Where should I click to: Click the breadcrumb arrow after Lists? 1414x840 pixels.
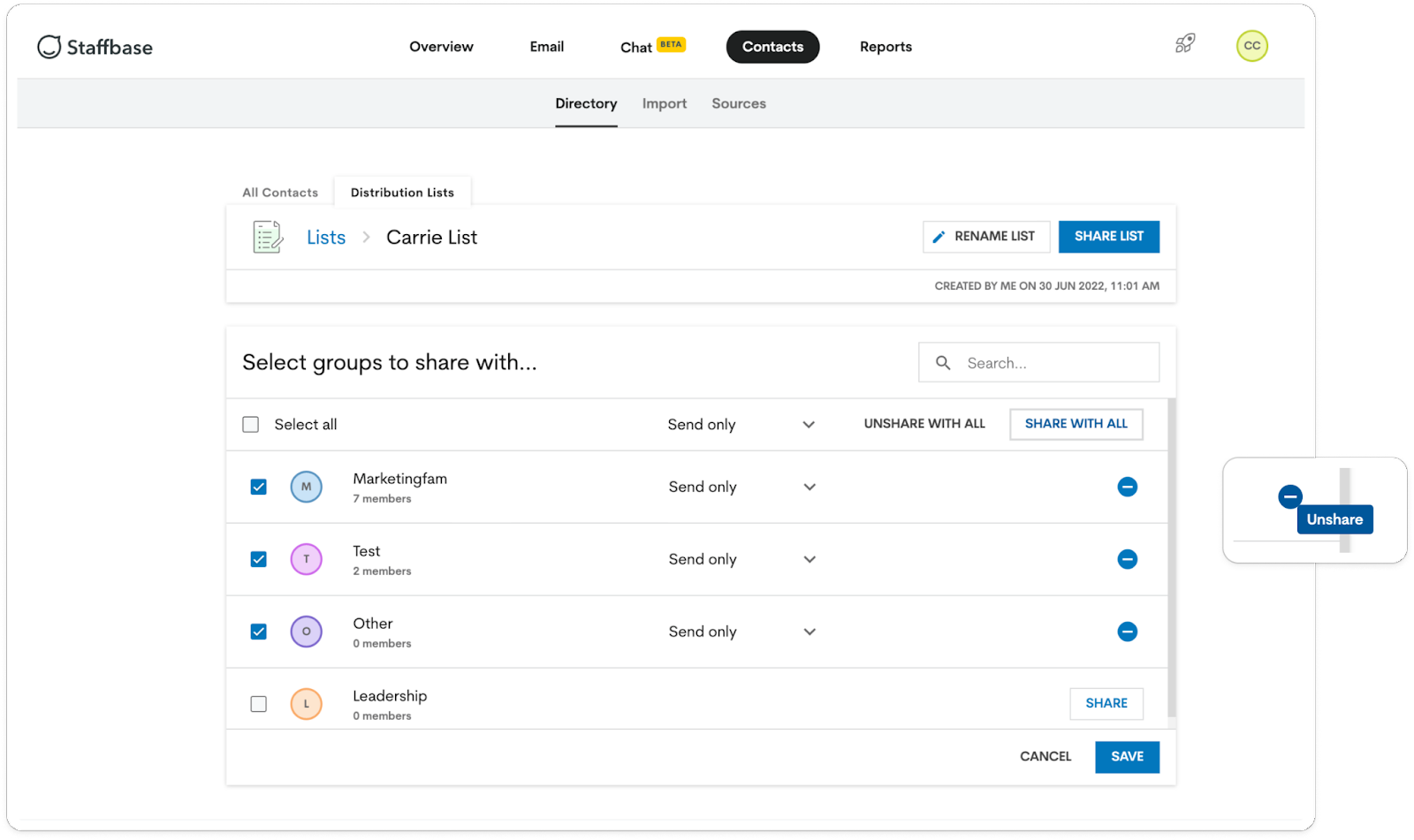point(366,238)
